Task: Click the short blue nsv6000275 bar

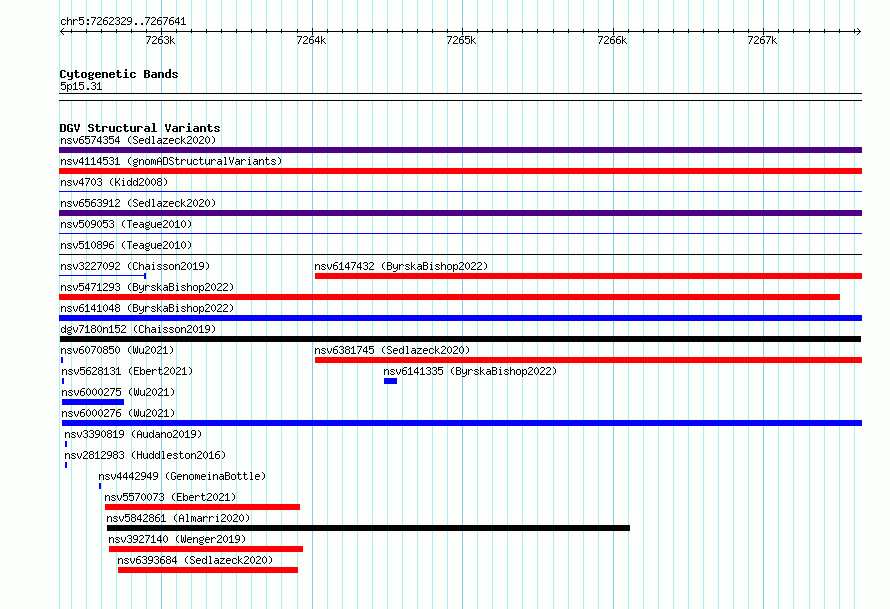Action: [x=93, y=402]
